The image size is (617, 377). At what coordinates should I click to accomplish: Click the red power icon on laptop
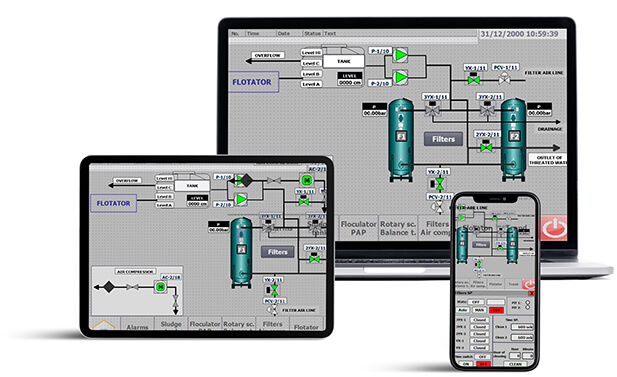tap(554, 228)
